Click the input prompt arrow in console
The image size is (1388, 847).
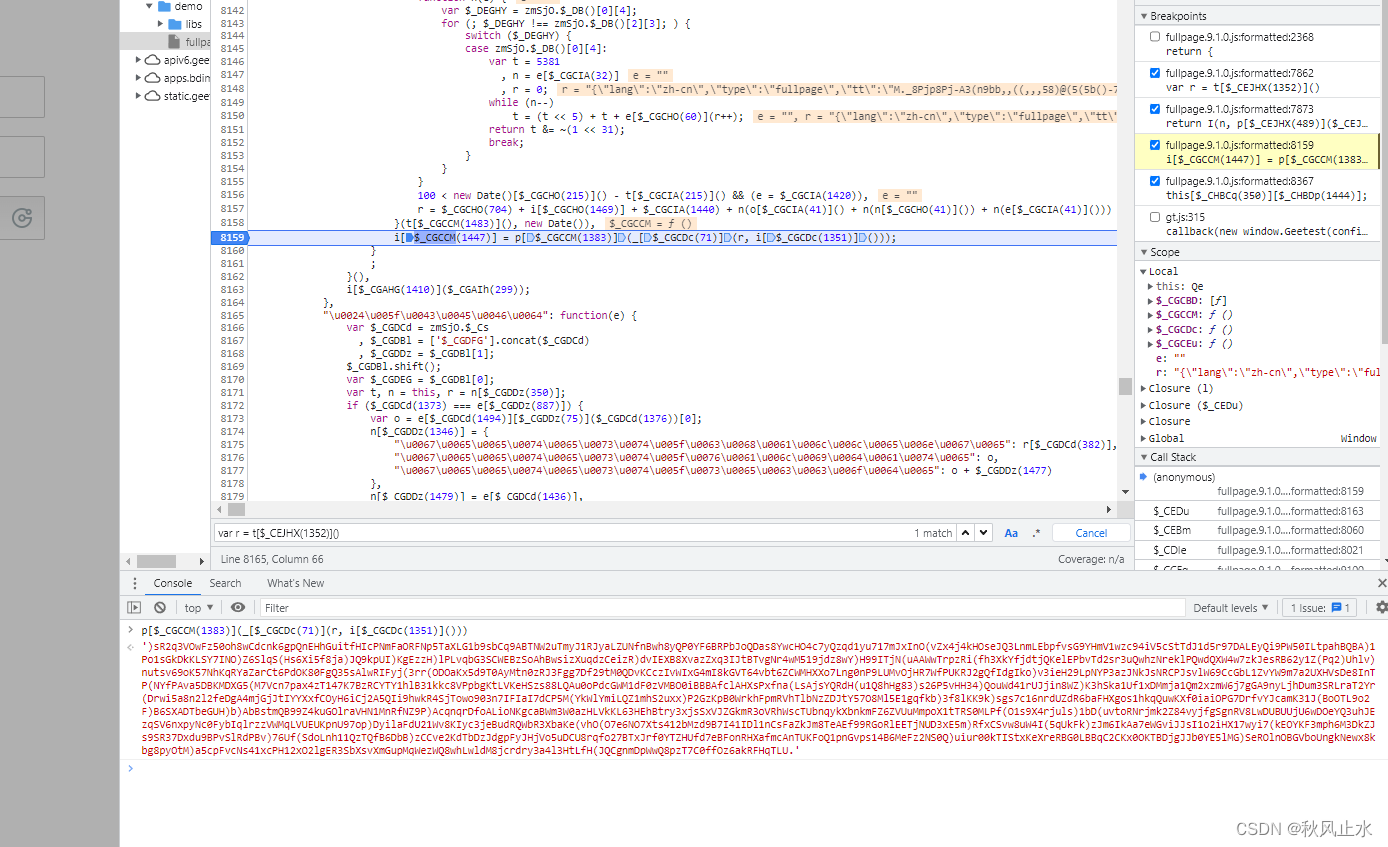[129, 768]
